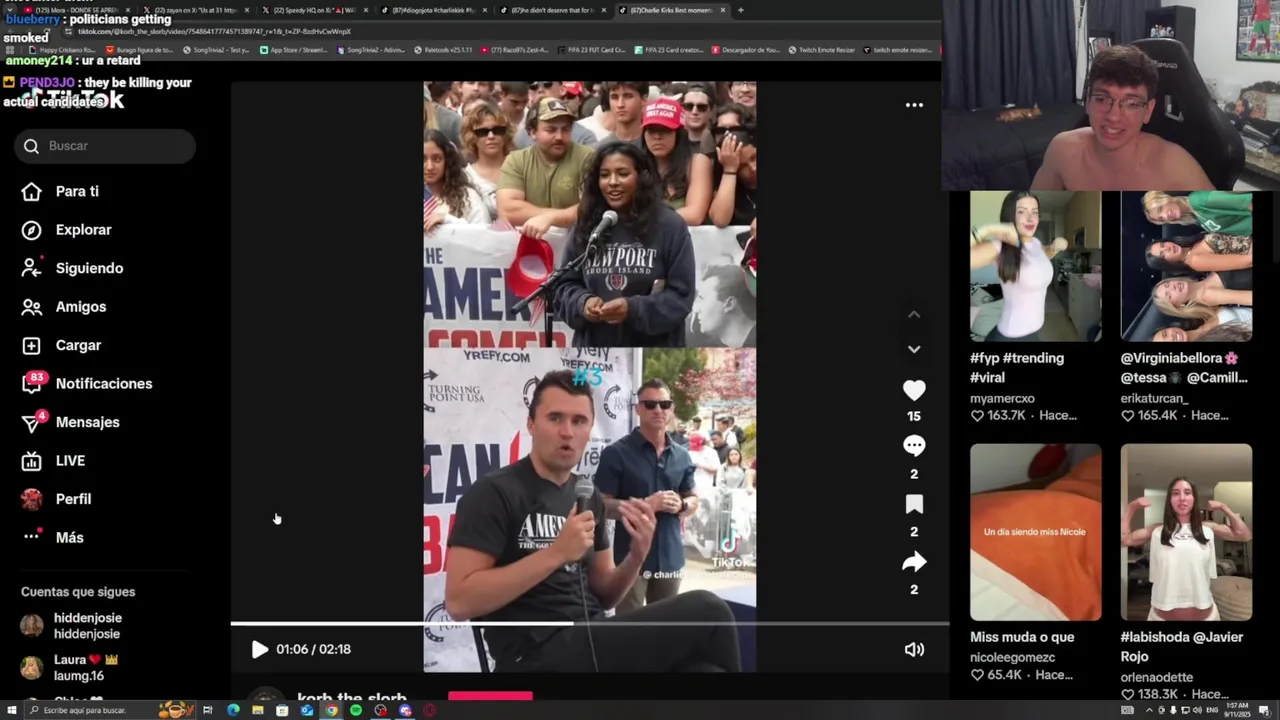The image size is (1280, 720).
Task: Visit the myamercxo profile link
Action: point(1002,398)
